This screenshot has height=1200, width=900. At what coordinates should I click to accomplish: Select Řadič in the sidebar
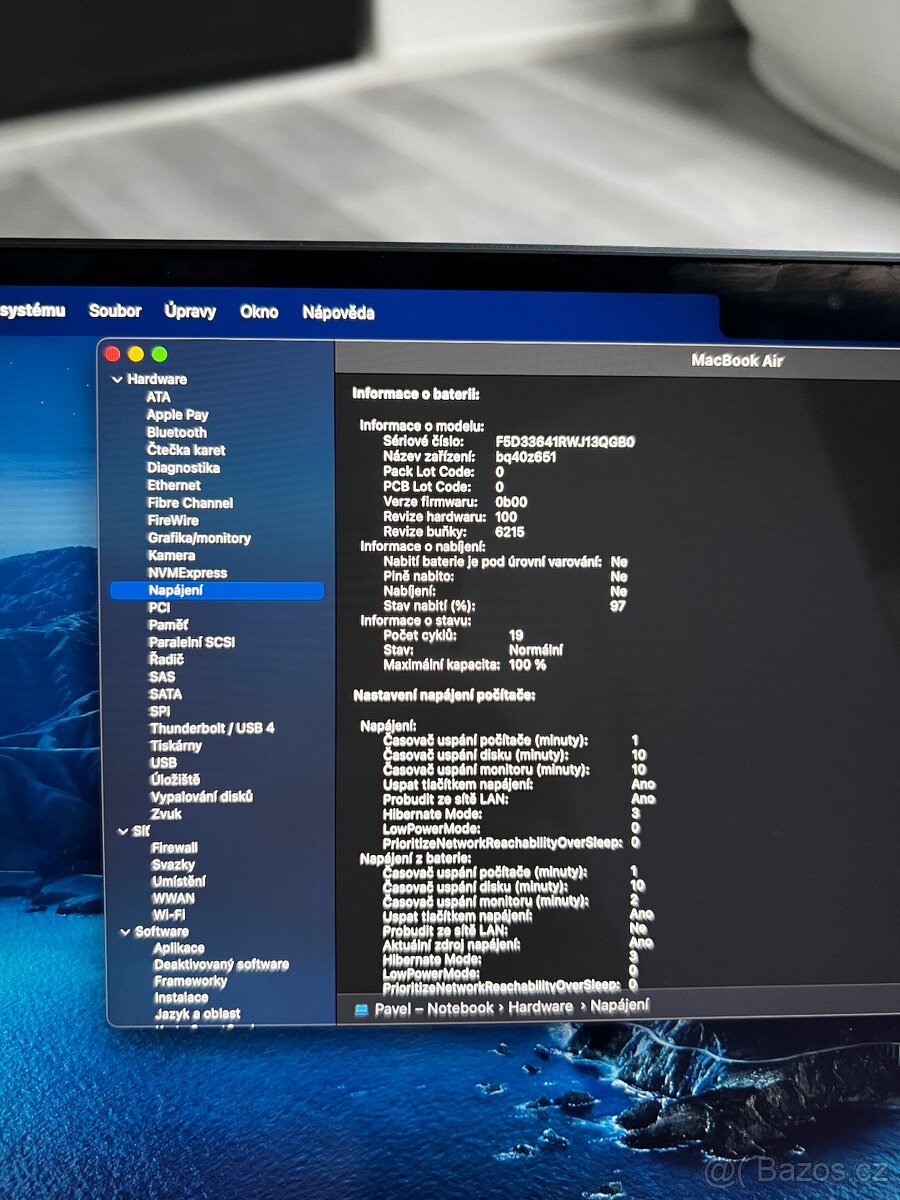165,660
